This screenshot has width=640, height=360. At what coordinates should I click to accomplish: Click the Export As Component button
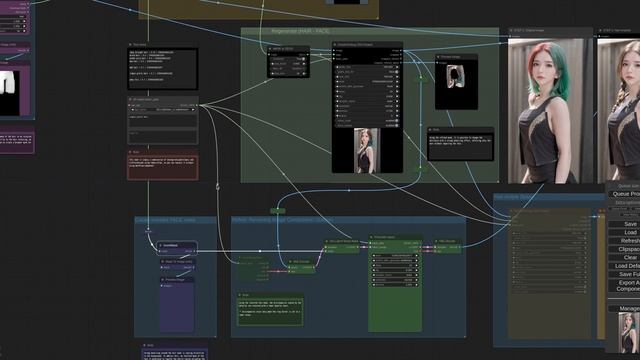point(624,286)
